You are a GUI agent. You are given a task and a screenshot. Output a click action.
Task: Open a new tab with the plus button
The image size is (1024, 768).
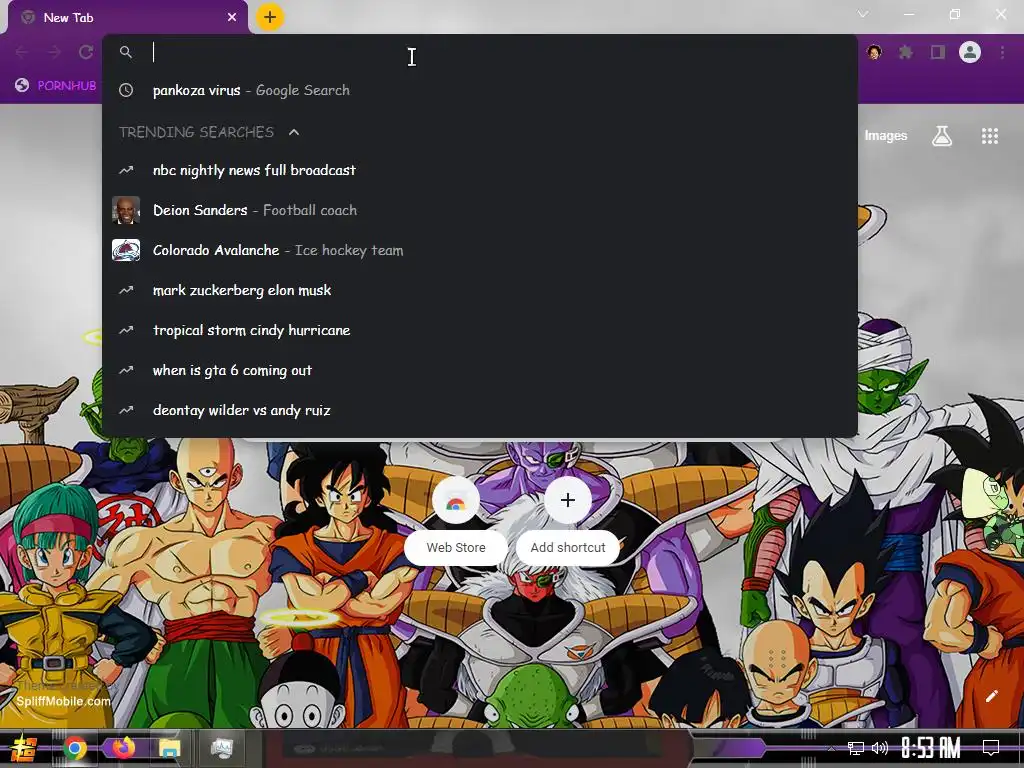[270, 17]
